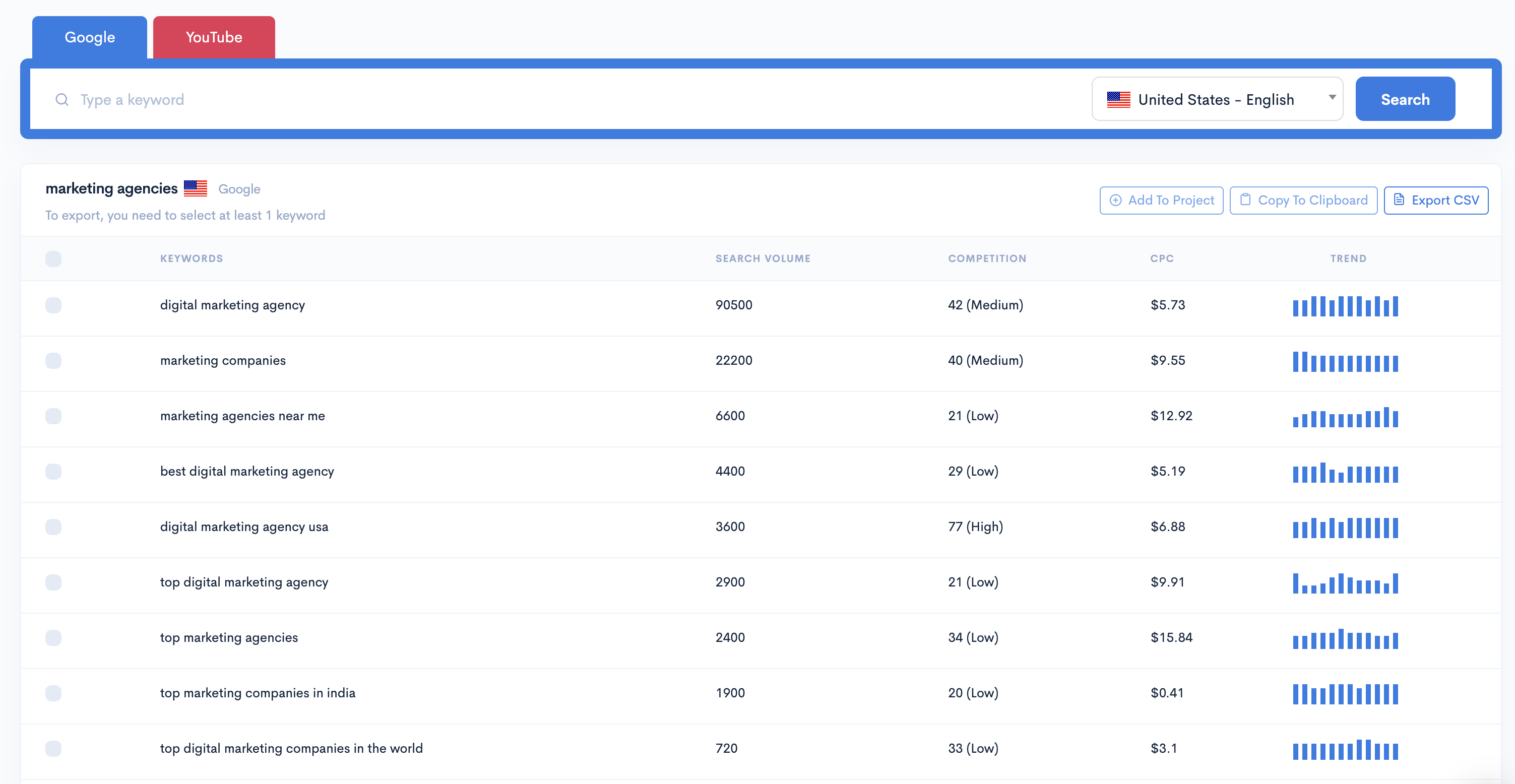This screenshot has height=784, width=1515.
Task: Toggle the select-all checkbox at column header
Action: (53, 258)
